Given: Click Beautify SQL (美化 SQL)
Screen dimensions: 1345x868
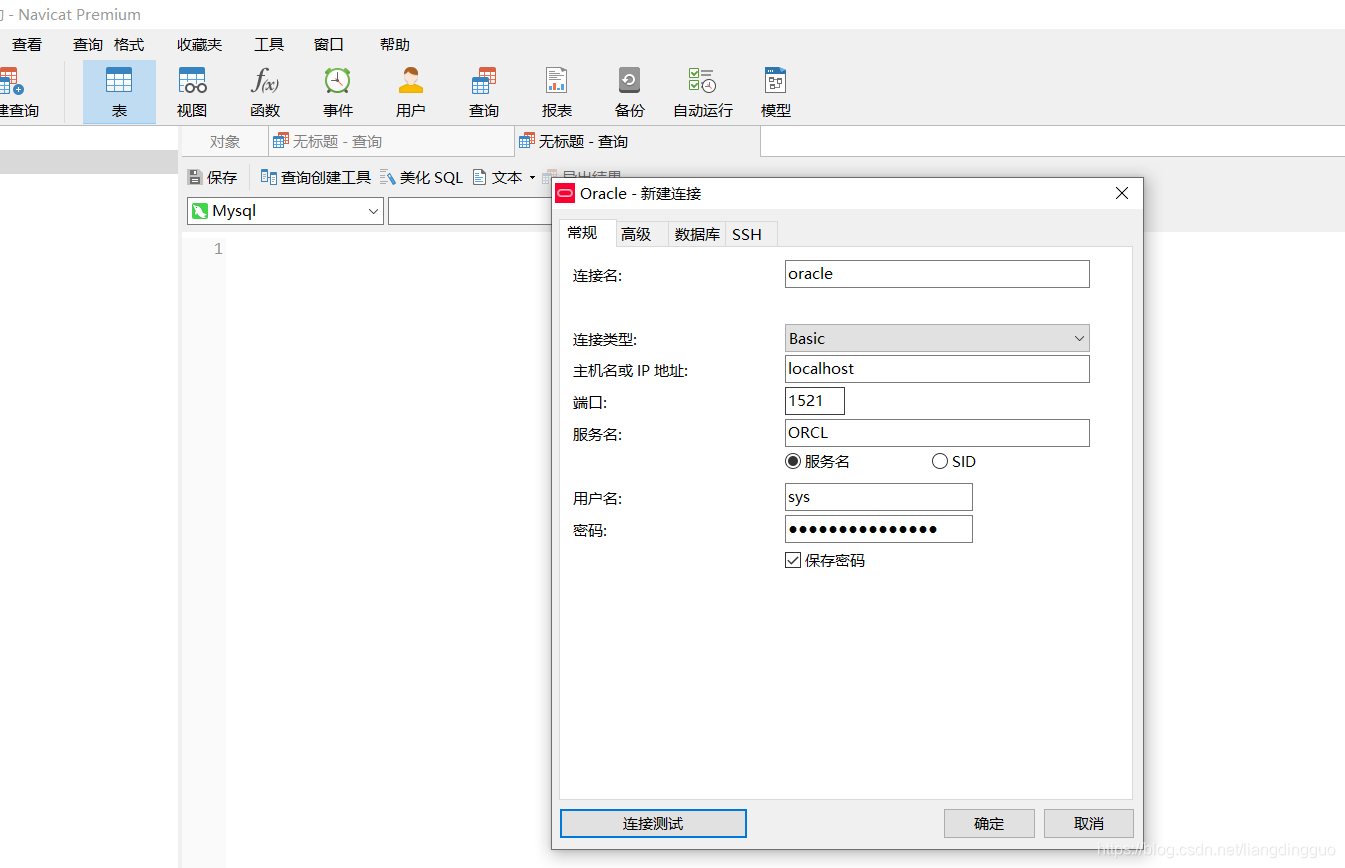Looking at the screenshot, I should click(421, 177).
